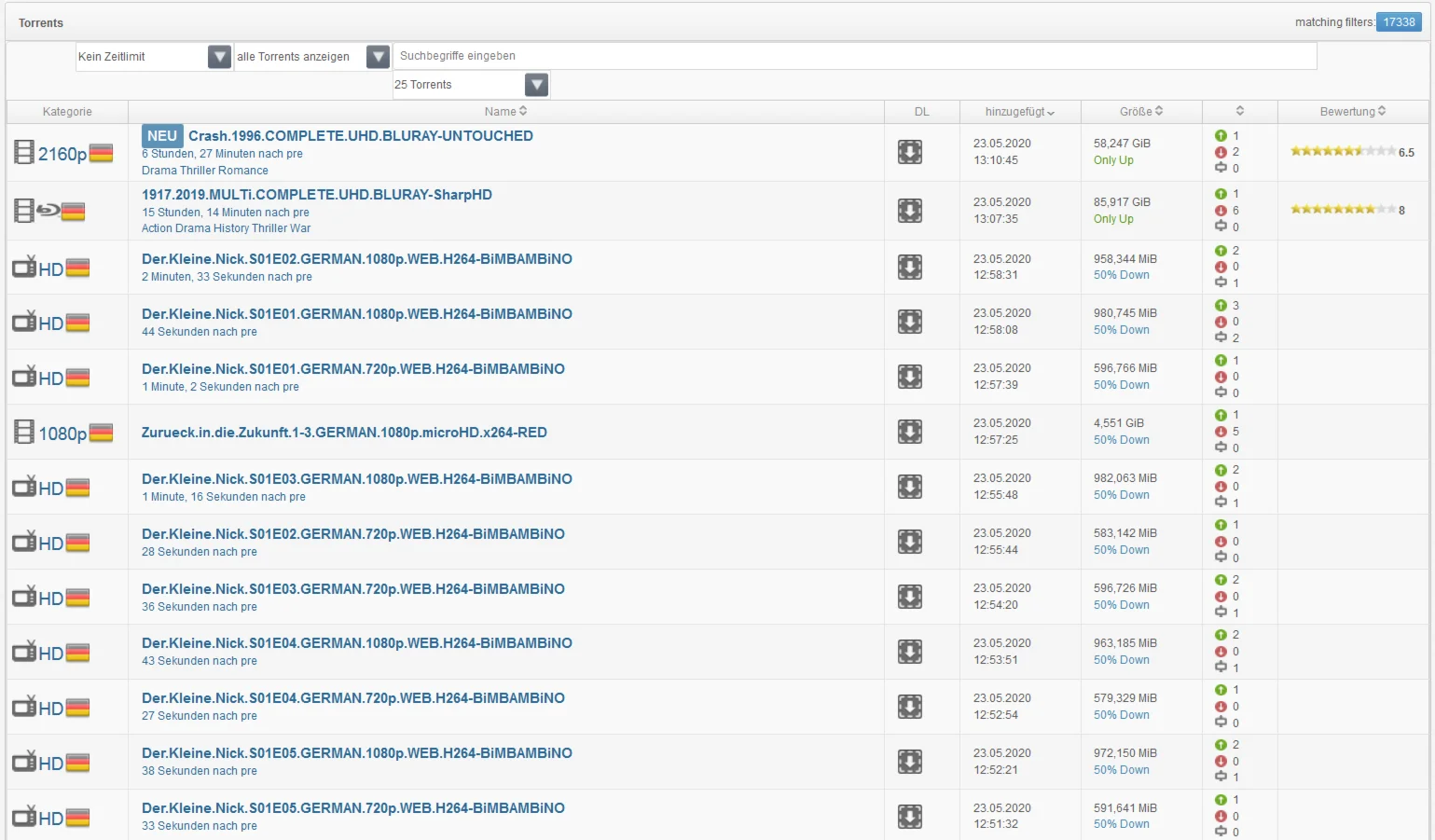The width and height of the screenshot is (1435, 840).
Task: Sort by hinzugefügt column
Action: (x=1019, y=112)
